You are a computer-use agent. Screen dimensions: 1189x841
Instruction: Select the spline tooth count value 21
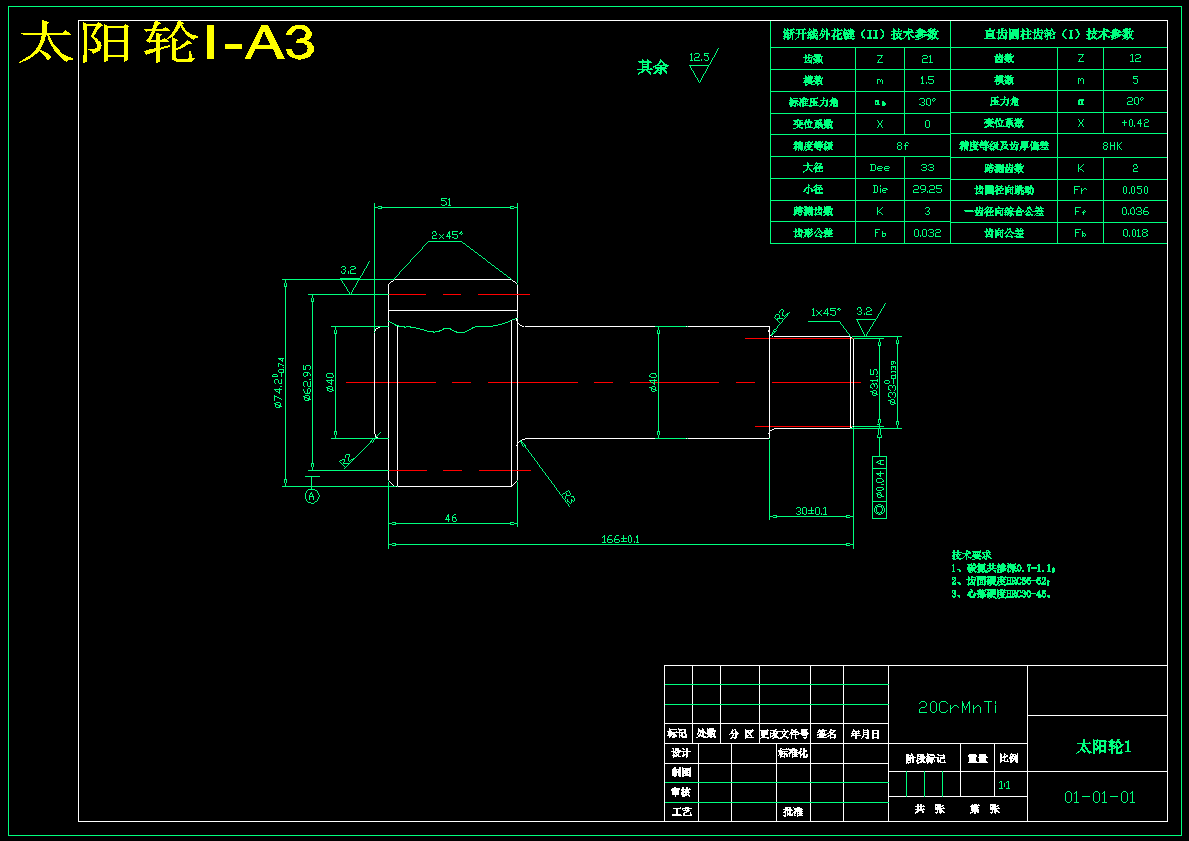(x=927, y=58)
